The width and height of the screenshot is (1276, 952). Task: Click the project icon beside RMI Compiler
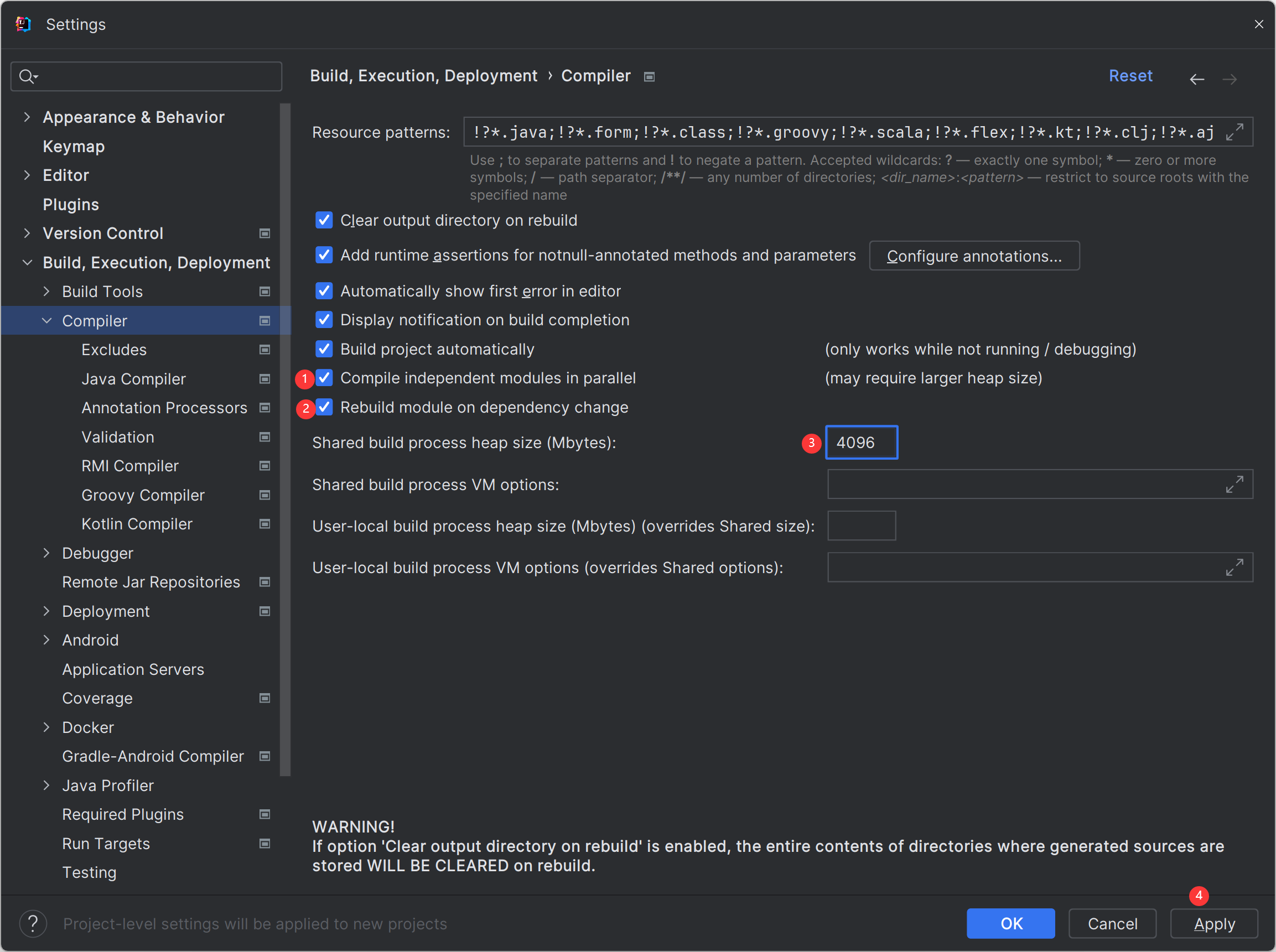click(x=264, y=466)
